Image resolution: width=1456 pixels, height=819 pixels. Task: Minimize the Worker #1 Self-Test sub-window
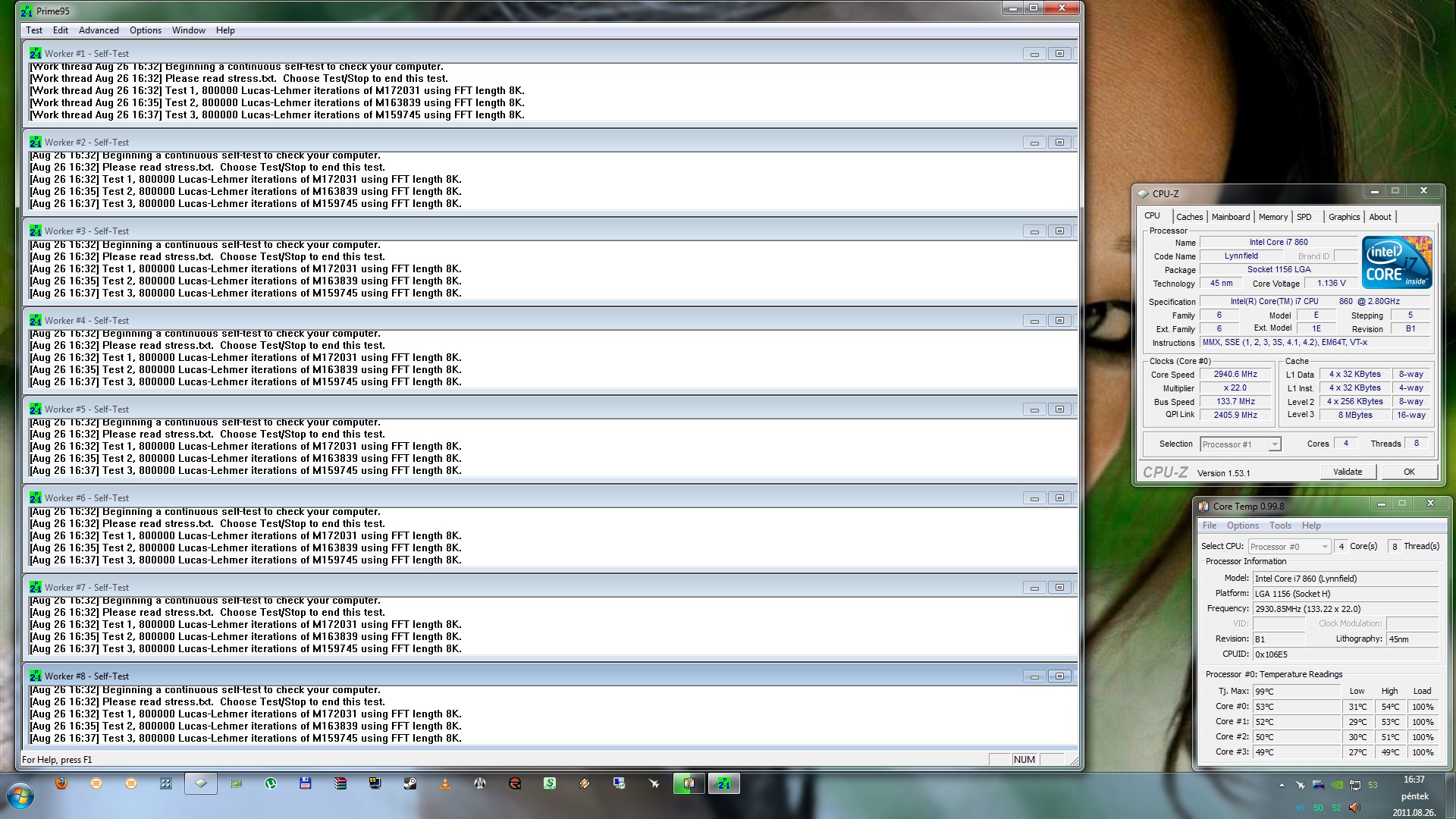click(1034, 54)
